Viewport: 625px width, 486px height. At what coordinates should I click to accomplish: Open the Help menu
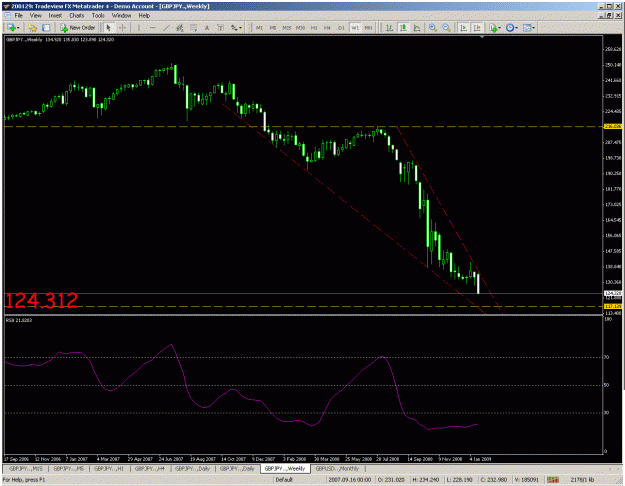[x=144, y=16]
